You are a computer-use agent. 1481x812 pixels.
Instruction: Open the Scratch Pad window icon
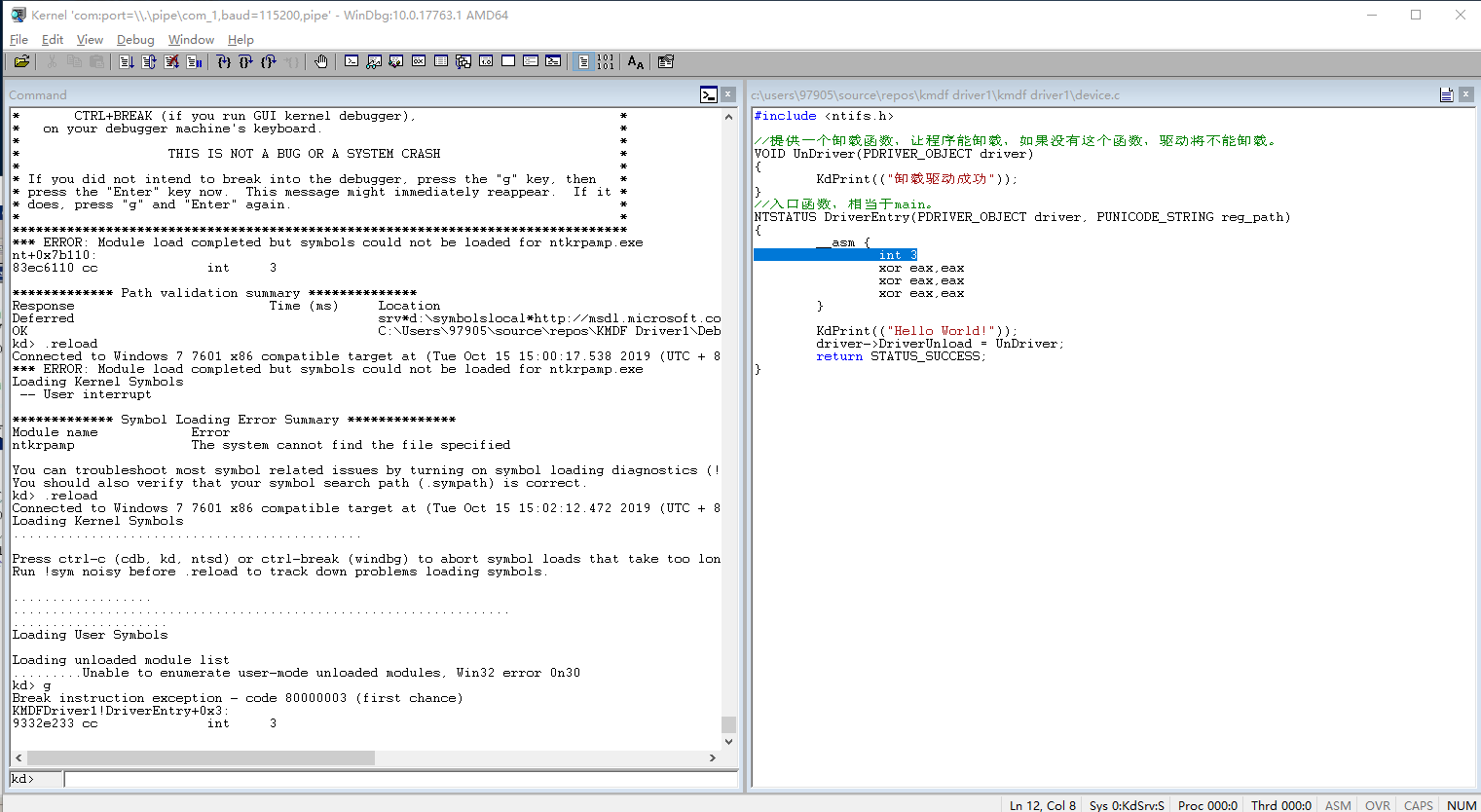click(x=508, y=61)
